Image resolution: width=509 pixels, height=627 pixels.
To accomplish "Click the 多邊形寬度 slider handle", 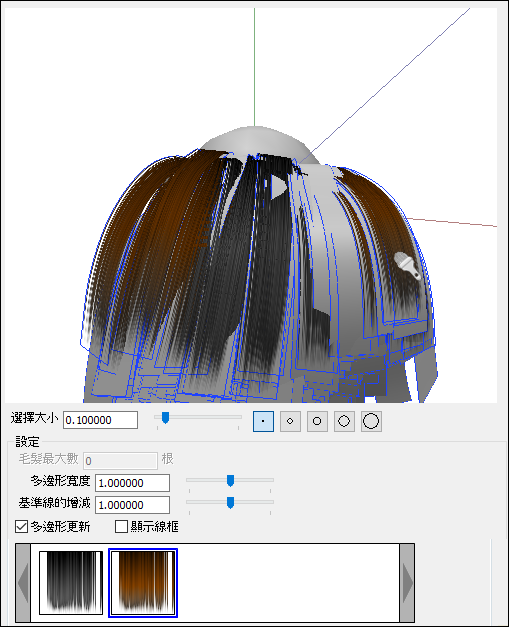I will point(230,481).
